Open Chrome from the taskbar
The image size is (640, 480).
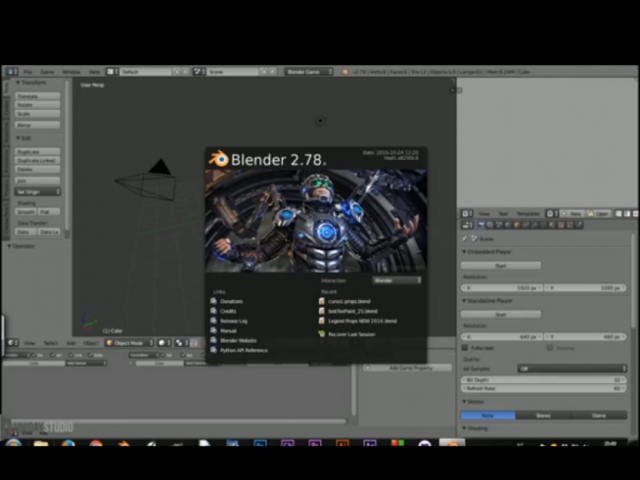pos(96,444)
